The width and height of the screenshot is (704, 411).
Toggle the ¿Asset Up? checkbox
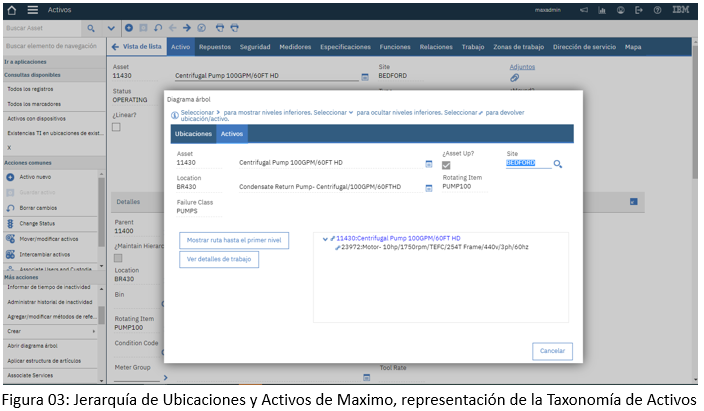click(x=446, y=165)
